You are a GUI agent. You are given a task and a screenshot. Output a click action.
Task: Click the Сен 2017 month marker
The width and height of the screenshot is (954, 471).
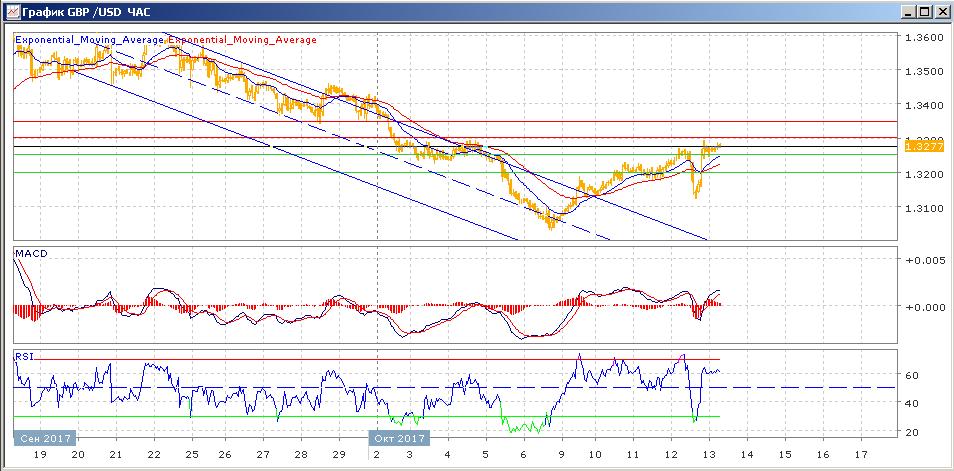[43, 438]
